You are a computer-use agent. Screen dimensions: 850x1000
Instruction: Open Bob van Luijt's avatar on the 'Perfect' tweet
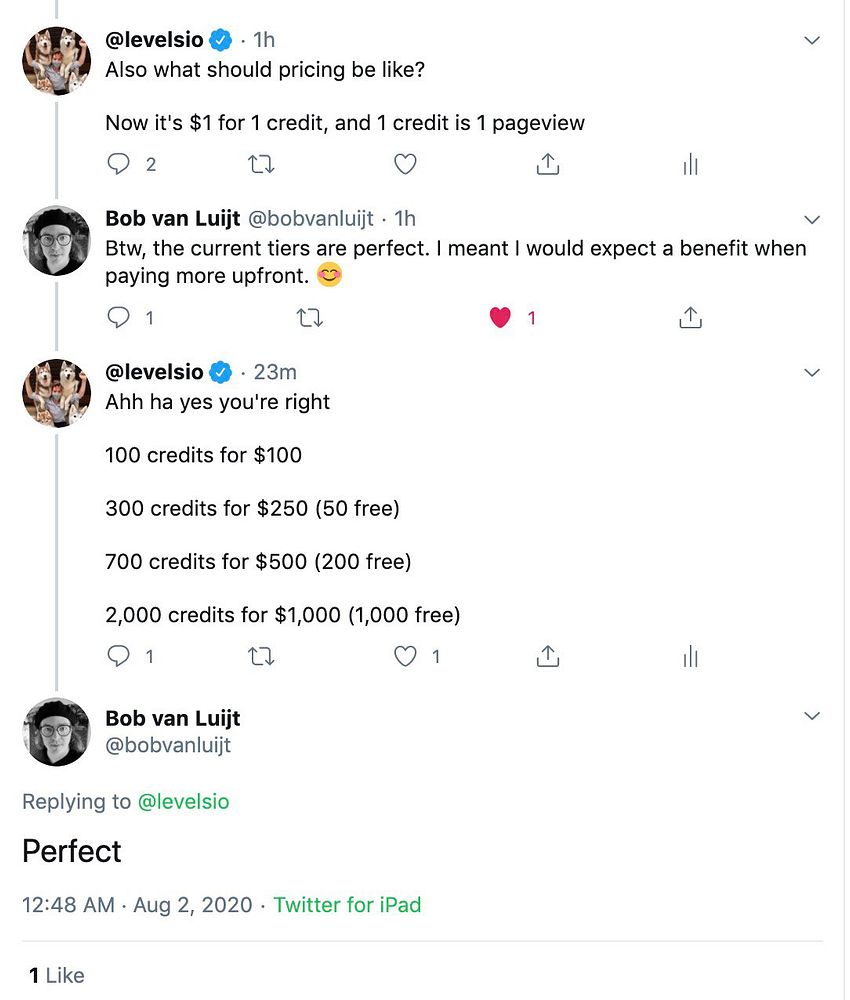(x=57, y=732)
